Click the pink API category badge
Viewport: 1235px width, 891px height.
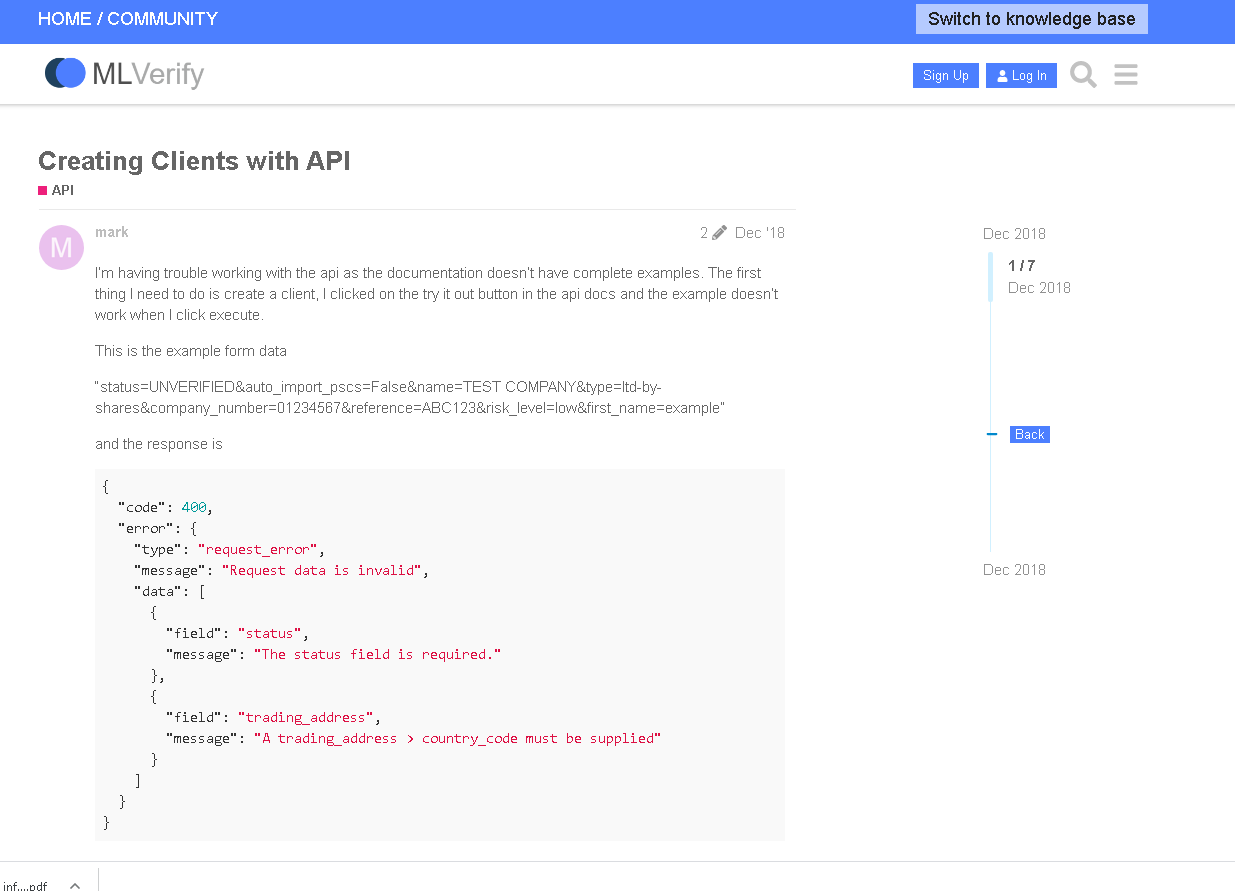click(x=56, y=190)
